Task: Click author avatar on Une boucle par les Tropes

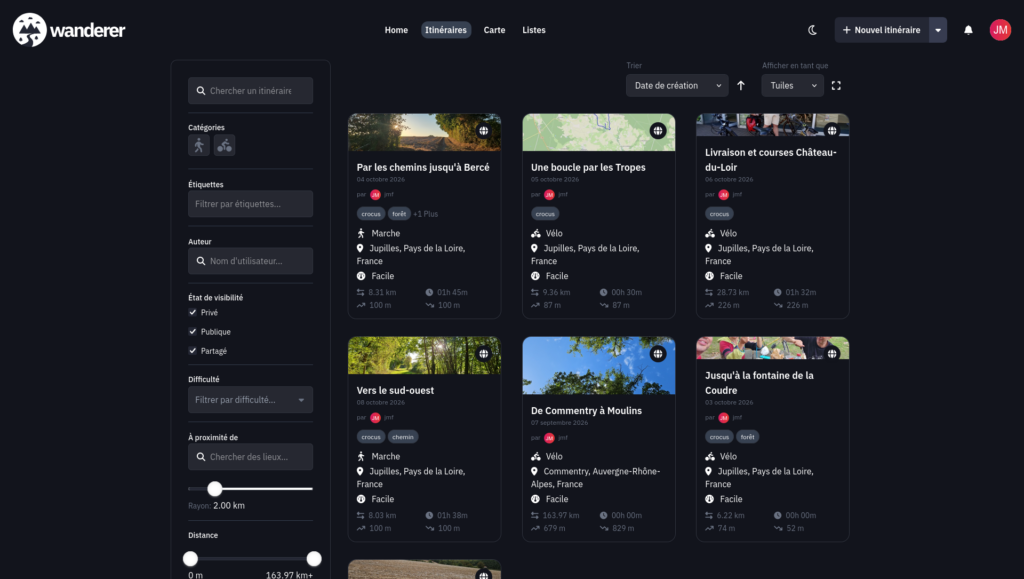Action: [549, 195]
